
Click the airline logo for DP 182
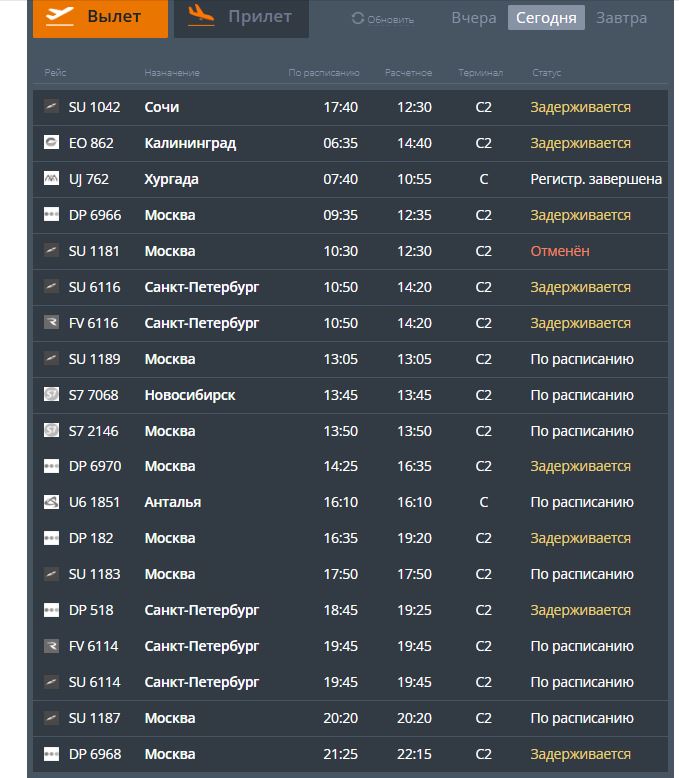(x=51, y=538)
